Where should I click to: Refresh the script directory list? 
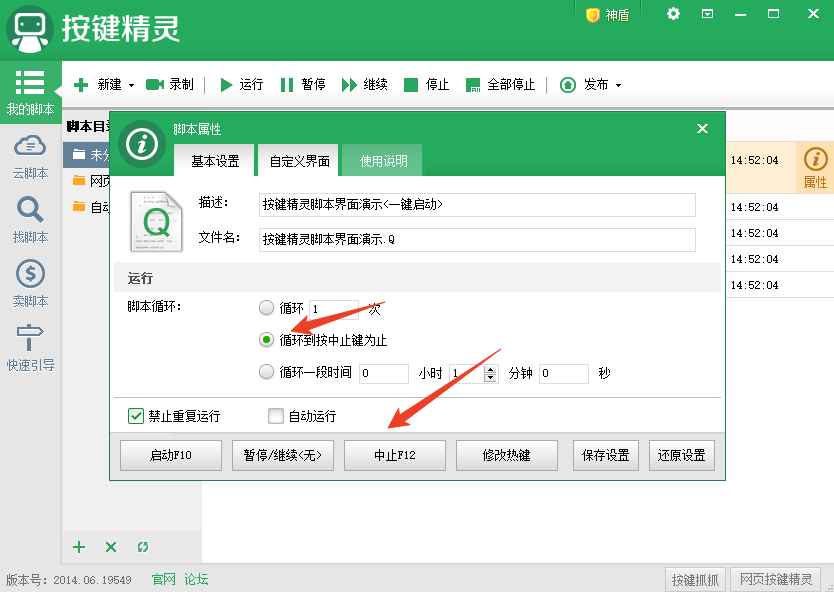click(143, 547)
